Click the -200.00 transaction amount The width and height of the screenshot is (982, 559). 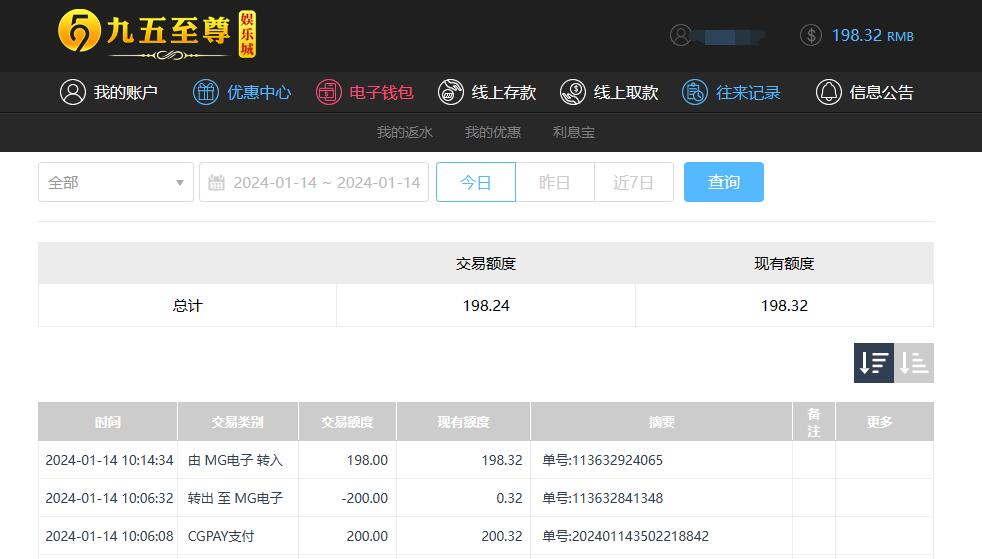coord(364,498)
